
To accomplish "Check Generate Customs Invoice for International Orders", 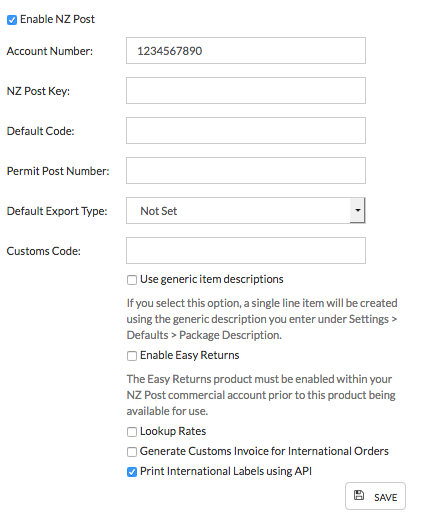I will [x=132, y=452].
